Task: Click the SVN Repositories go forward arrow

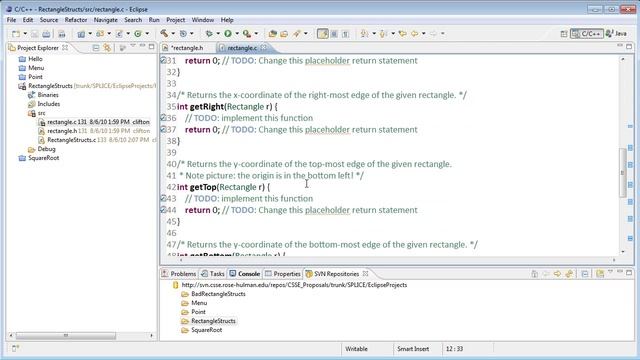Action: click(x=557, y=274)
